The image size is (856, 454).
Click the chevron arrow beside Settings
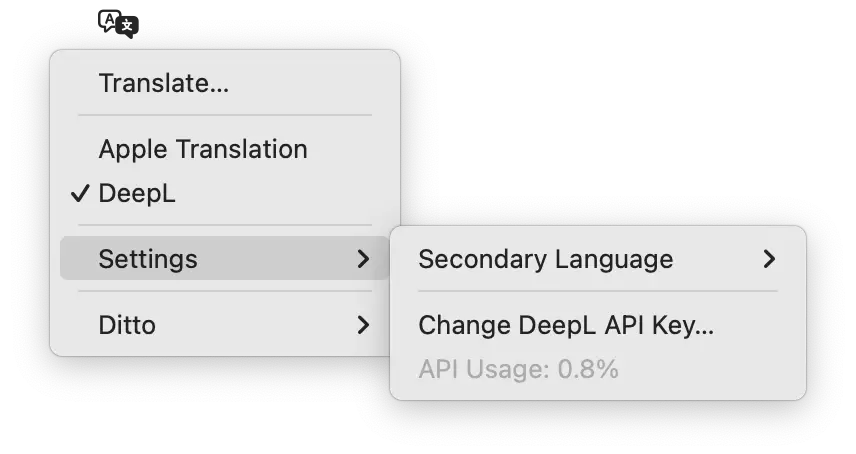coord(363,260)
